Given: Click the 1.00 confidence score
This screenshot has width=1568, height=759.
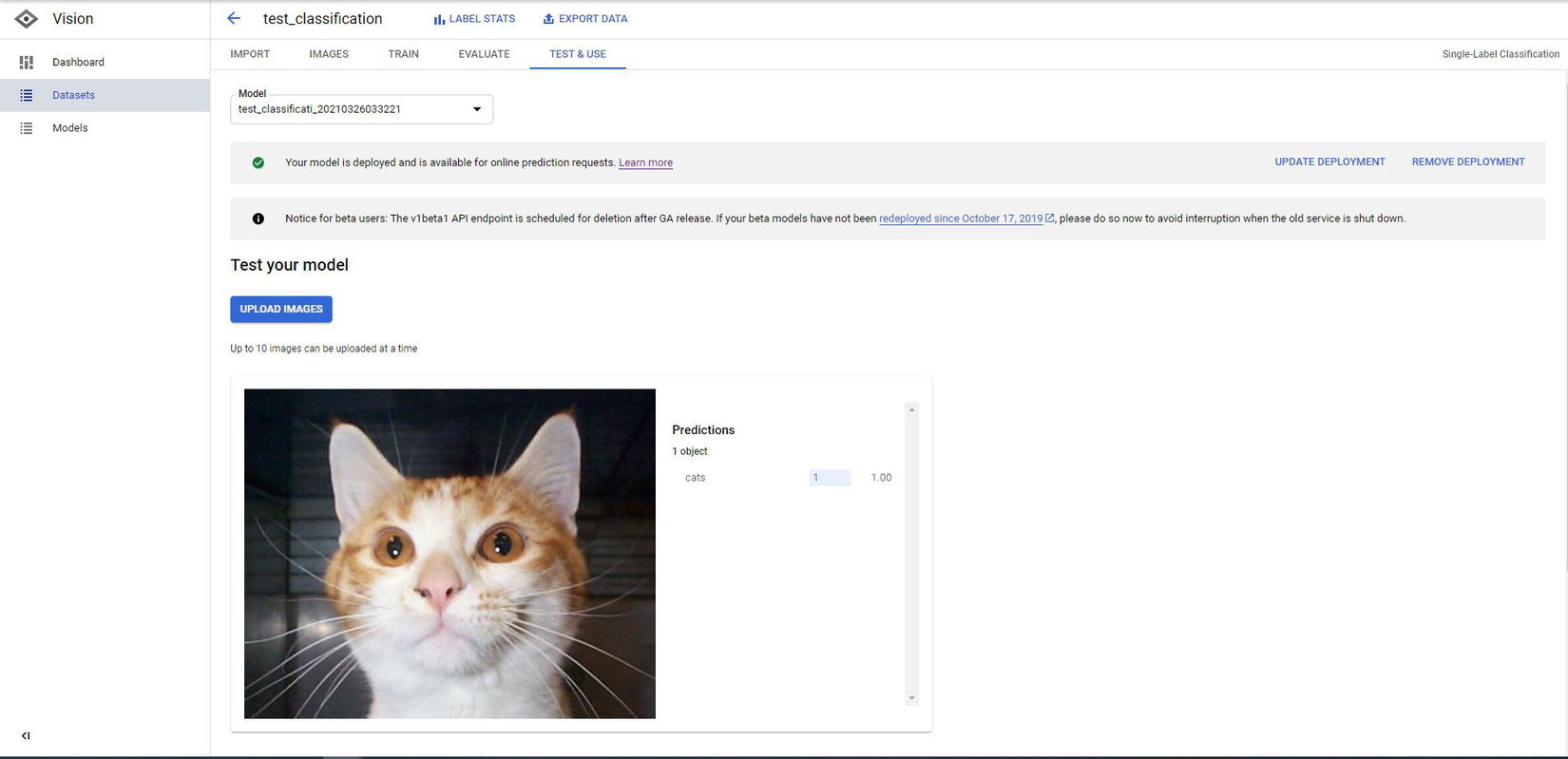Looking at the screenshot, I should click(x=881, y=478).
